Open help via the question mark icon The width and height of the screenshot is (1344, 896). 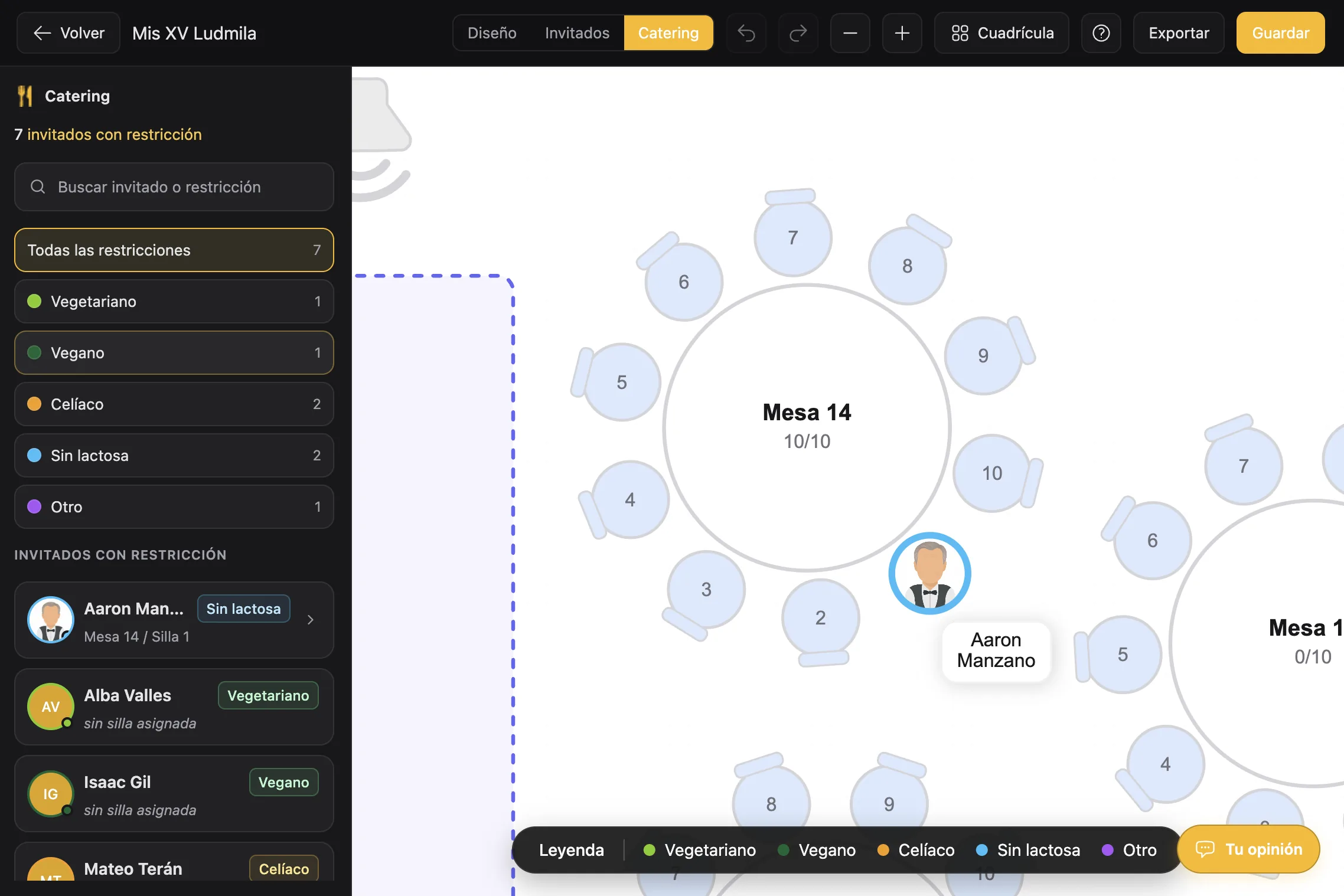pyautogui.click(x=1101, y=33)
